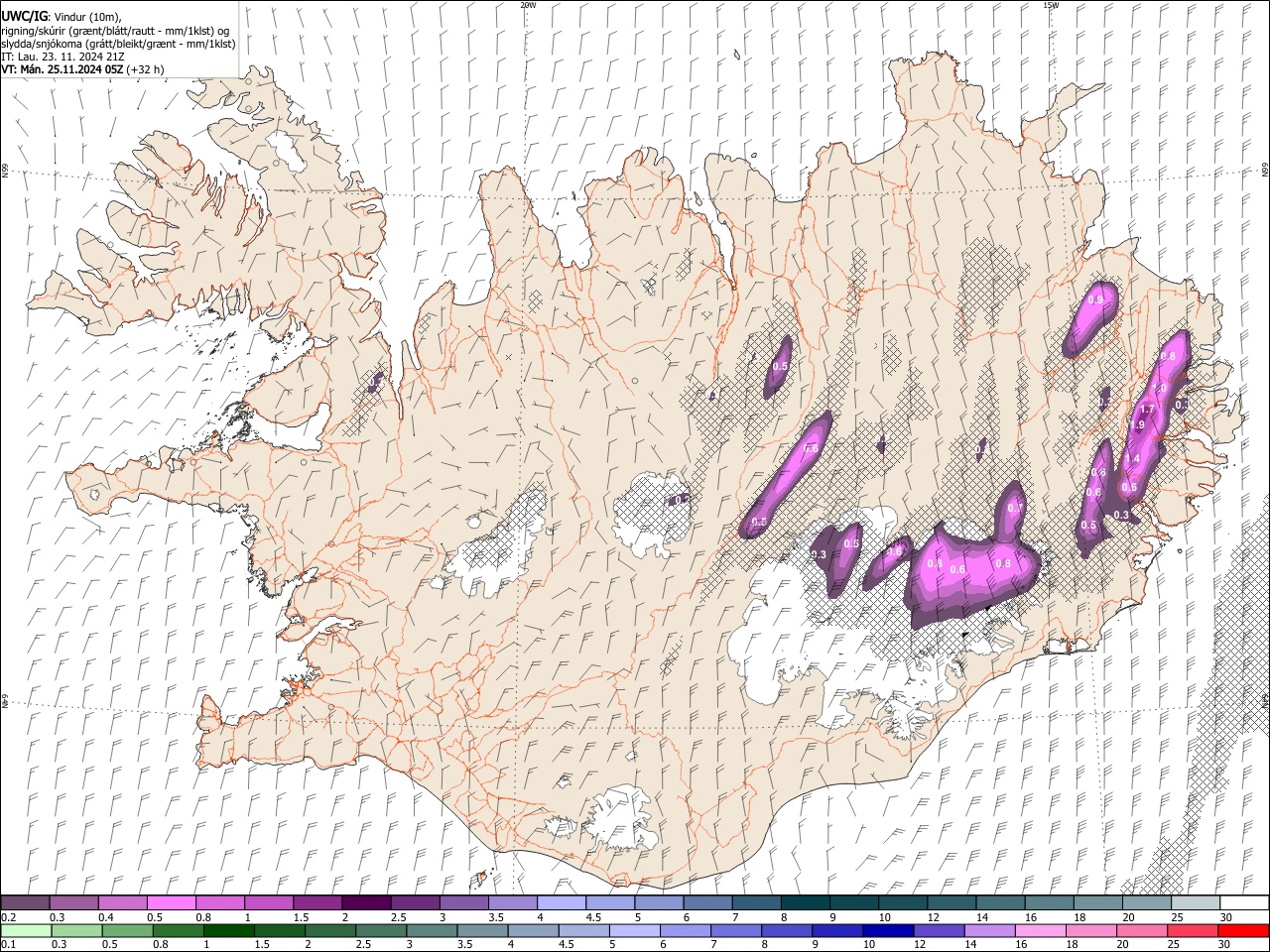Click the '30' label in the top legend row
Viewport: 1270px width, 952px height.
[x=1226, y=917]
